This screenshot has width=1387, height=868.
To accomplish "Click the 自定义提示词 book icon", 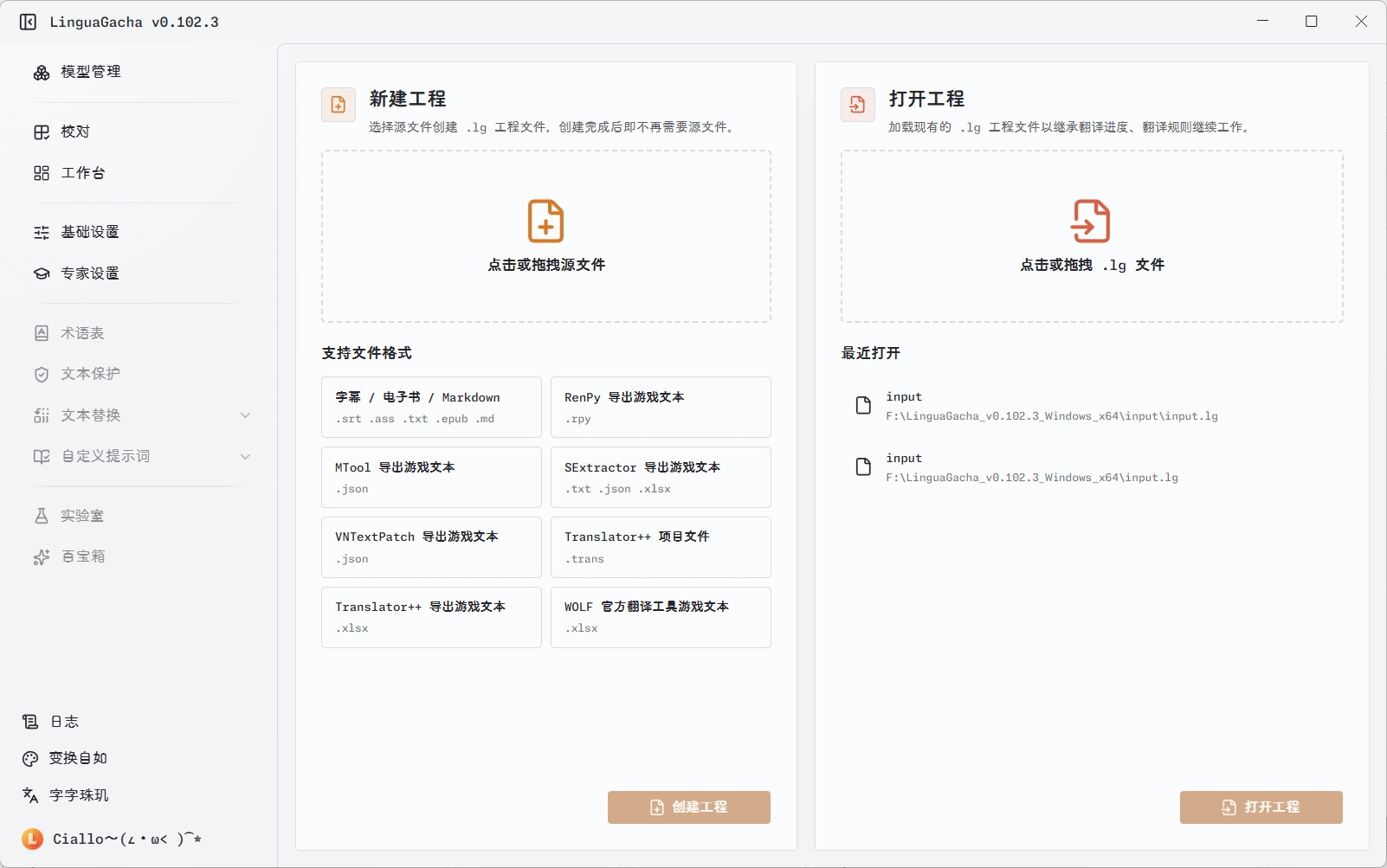I will pyautogui.click(x=42, y=456).
